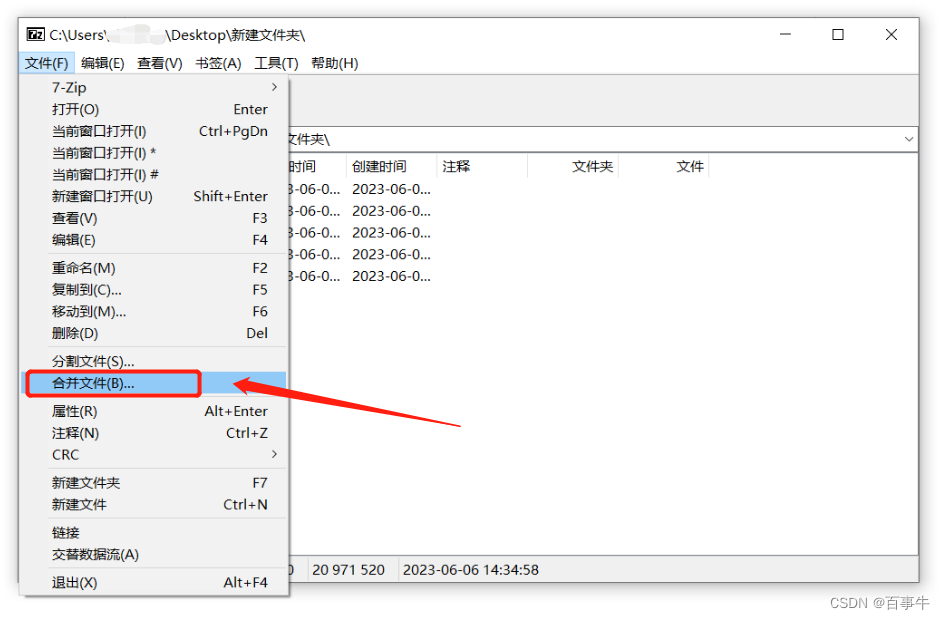Expand the 7-Zip submenu
This screenshot has width=945, height=619.
154,87
